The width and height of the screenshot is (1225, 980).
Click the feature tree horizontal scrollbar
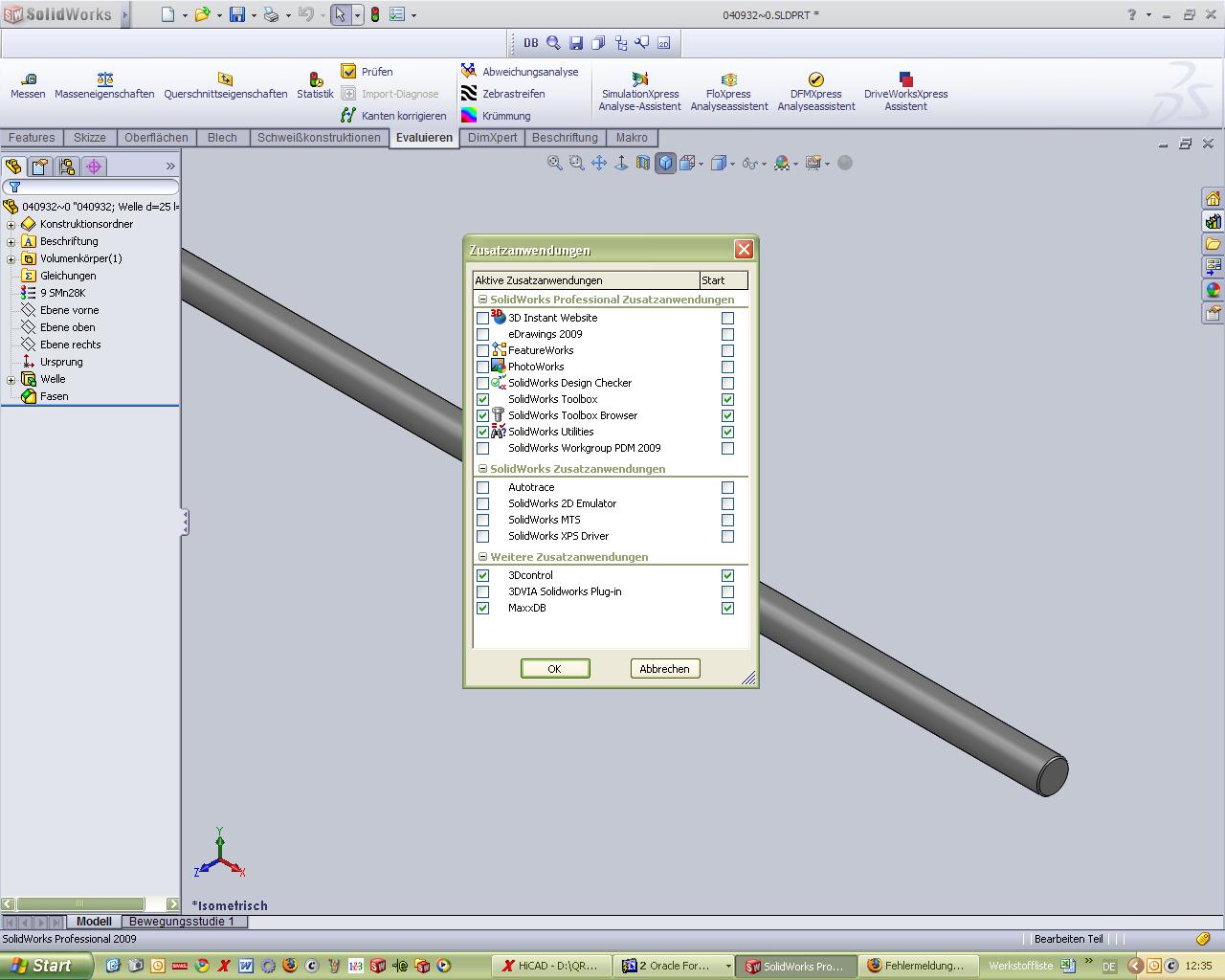pos(80,904)
